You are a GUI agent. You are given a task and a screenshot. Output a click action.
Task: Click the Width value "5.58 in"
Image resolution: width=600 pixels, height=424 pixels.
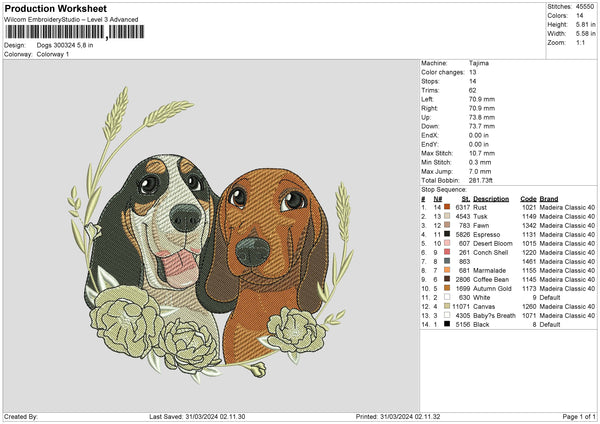click(585, 34)
